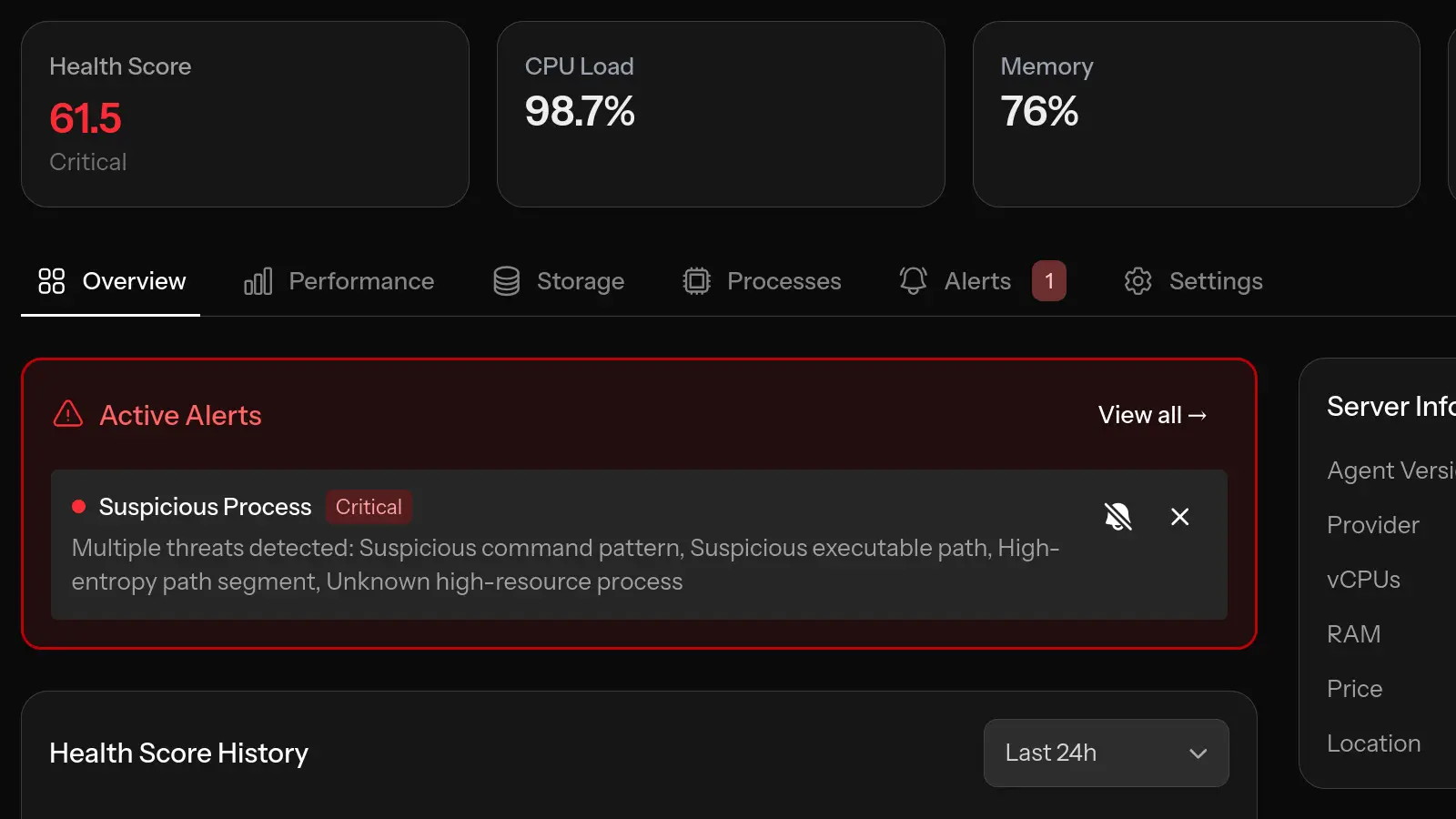Click the Overview grid icon
Screen dimensions: 1456x819
coord(52,281)
